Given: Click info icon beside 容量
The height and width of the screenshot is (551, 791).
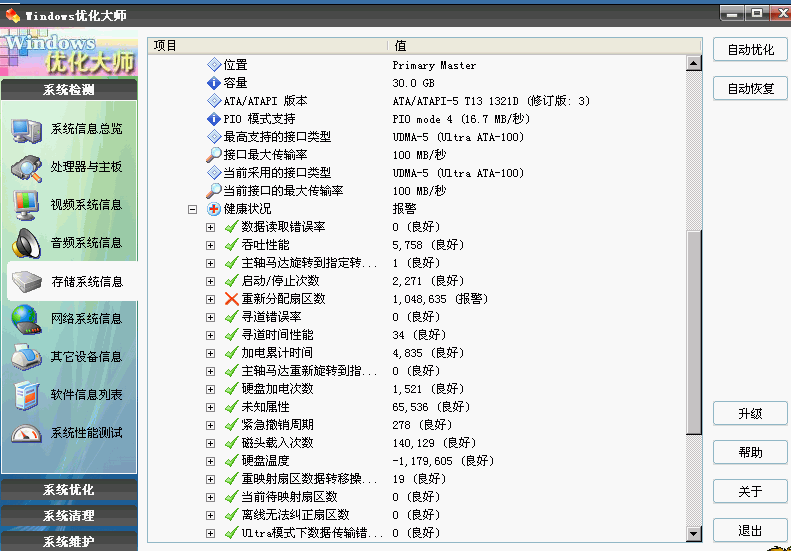Looking at the screenshot, I should [214, 83].
